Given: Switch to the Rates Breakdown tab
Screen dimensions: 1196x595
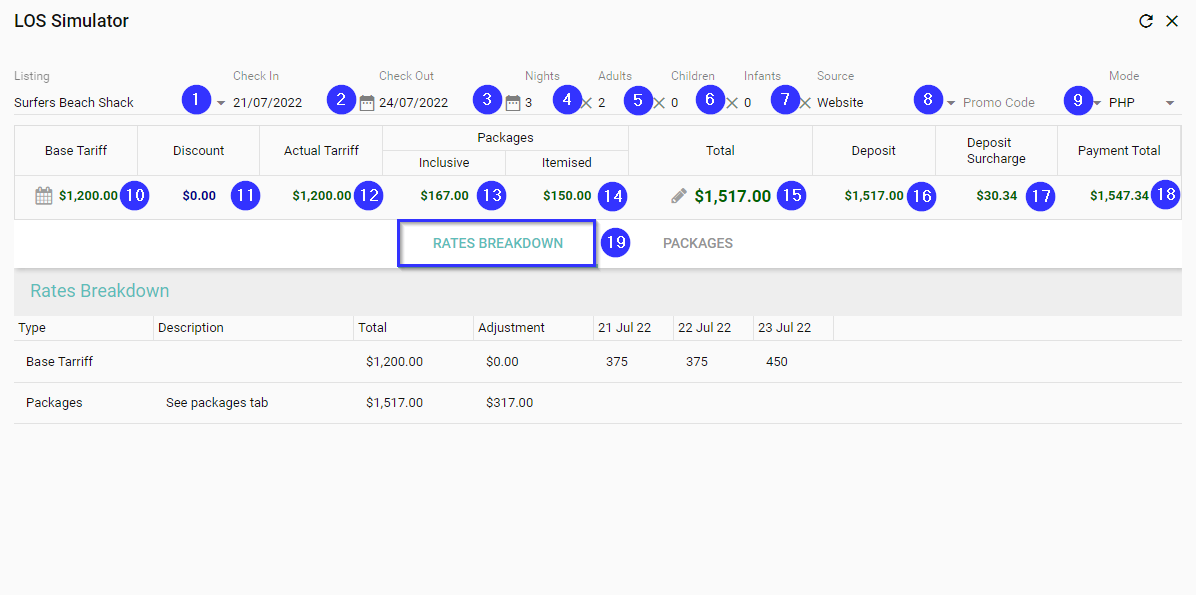Looking at the screenshot, I should tap(497, 243).
